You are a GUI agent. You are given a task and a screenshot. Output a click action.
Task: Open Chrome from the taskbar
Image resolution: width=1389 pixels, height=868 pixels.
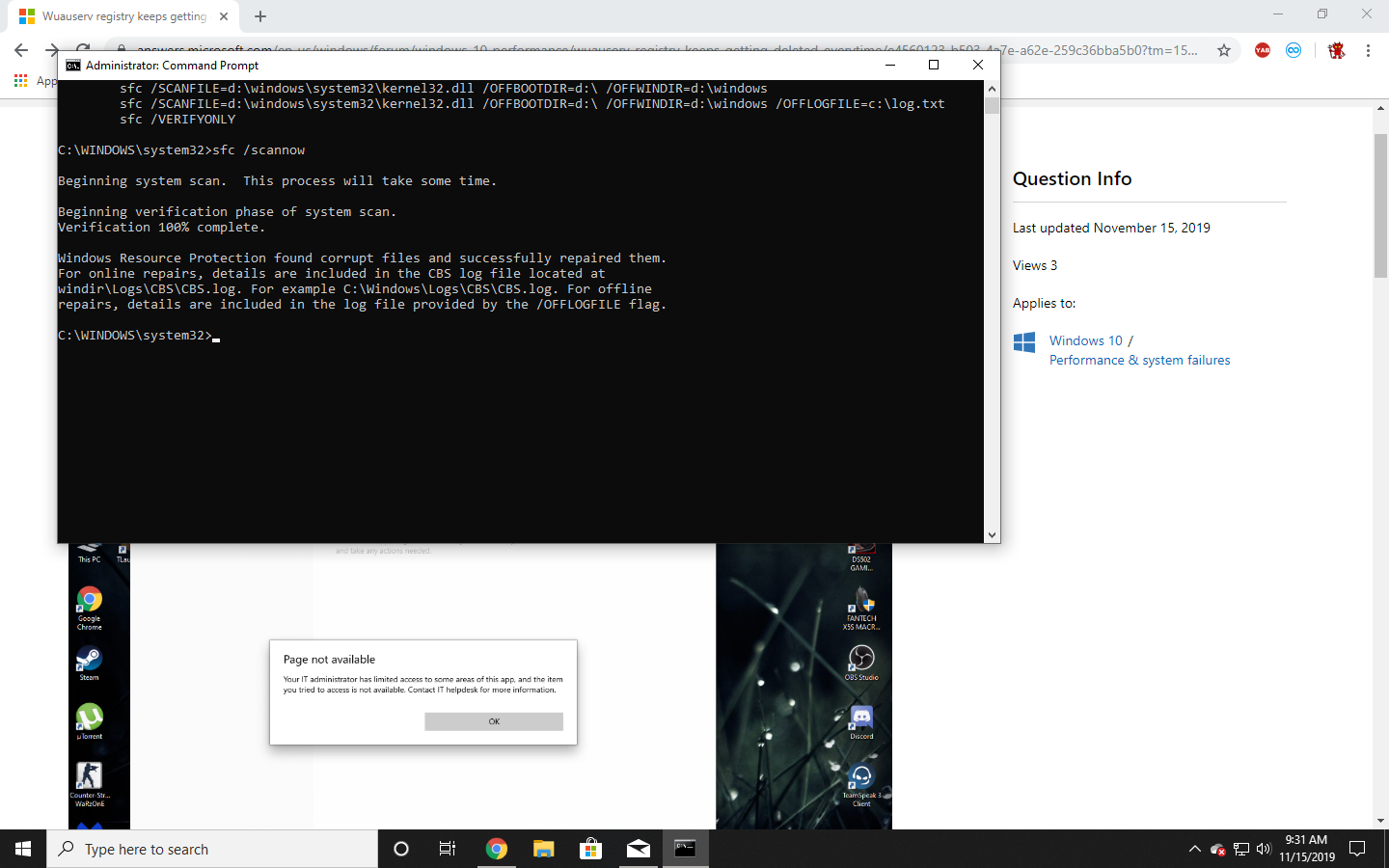(x=497, y=849)
